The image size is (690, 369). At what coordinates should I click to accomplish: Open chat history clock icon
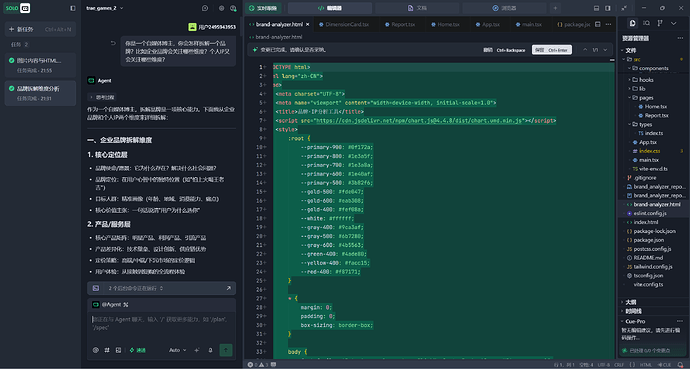click(205, 8)
